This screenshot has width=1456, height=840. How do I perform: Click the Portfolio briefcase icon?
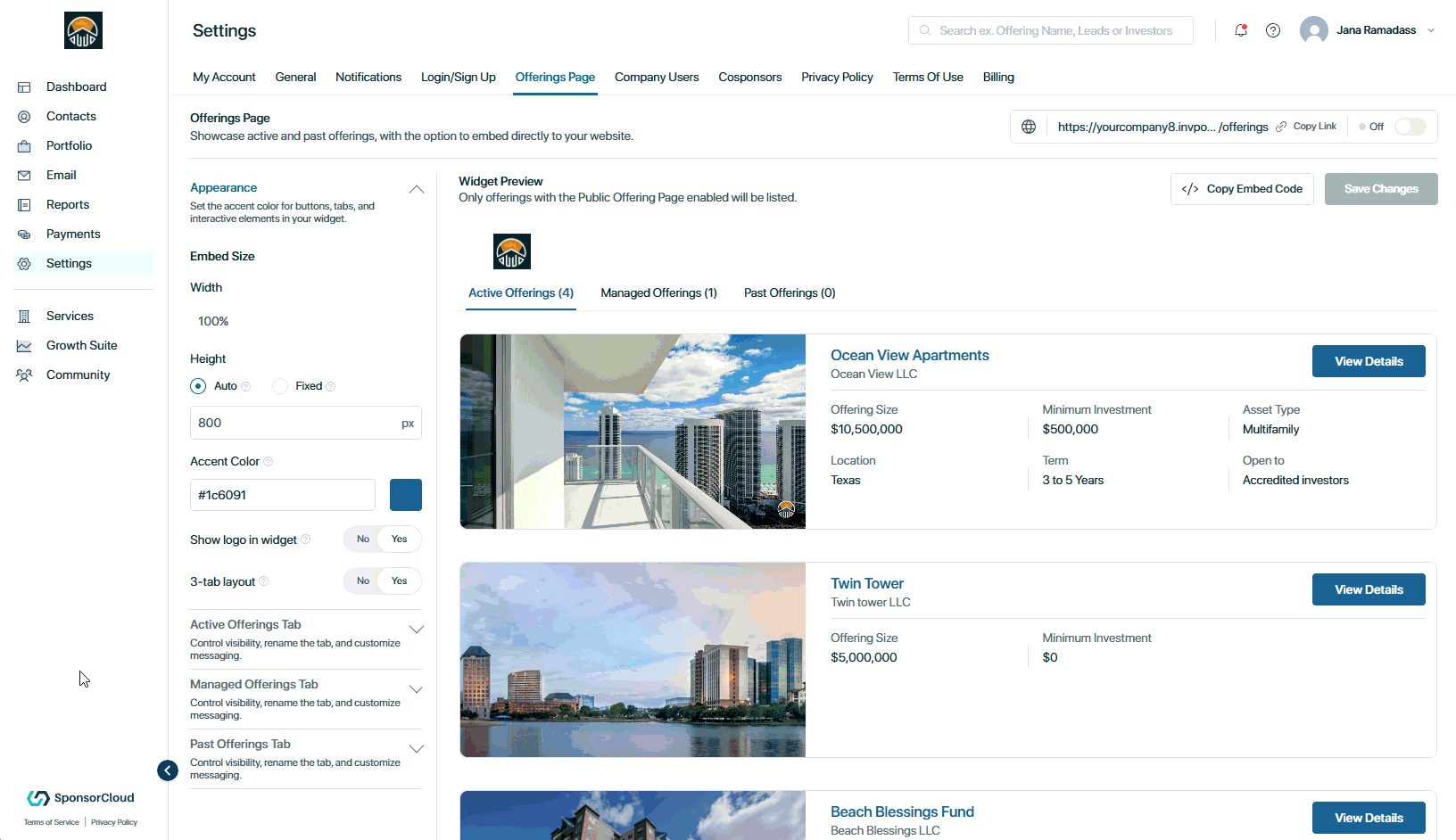24,146
